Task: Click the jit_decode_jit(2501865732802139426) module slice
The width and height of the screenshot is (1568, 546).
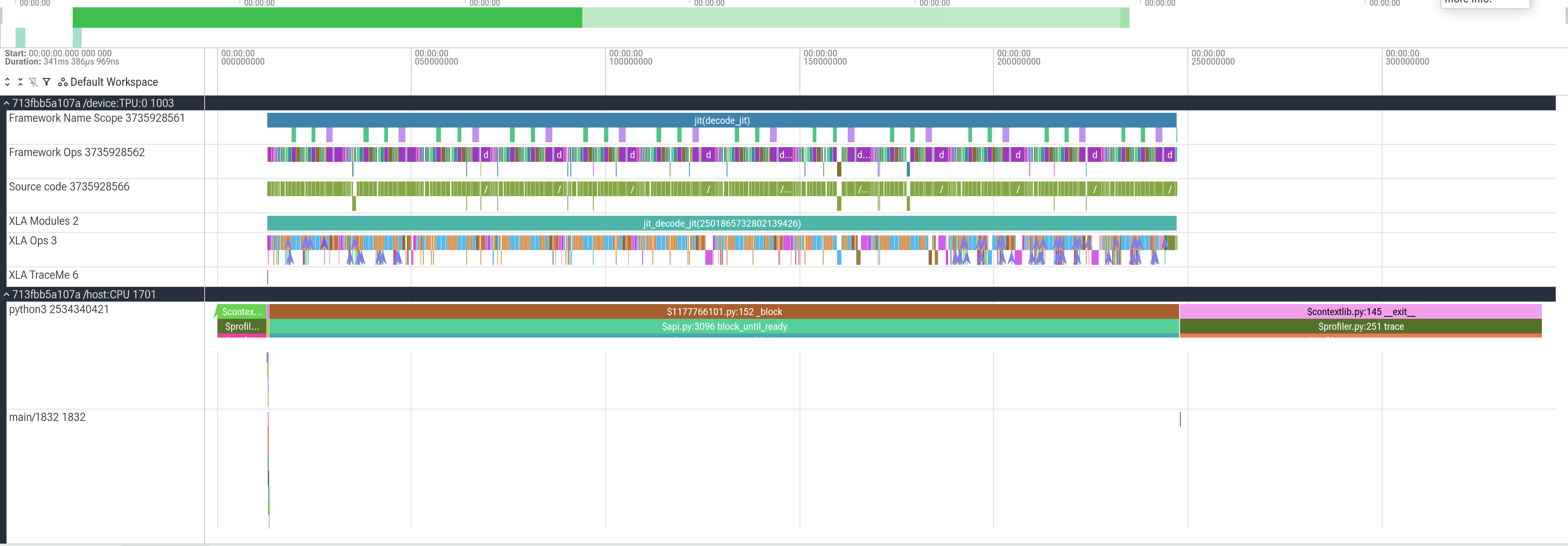Action: click(x=721, y=223)
